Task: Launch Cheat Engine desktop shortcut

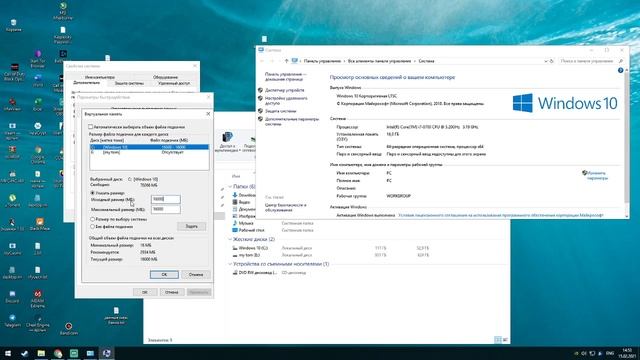Action: tap(38, 324)
